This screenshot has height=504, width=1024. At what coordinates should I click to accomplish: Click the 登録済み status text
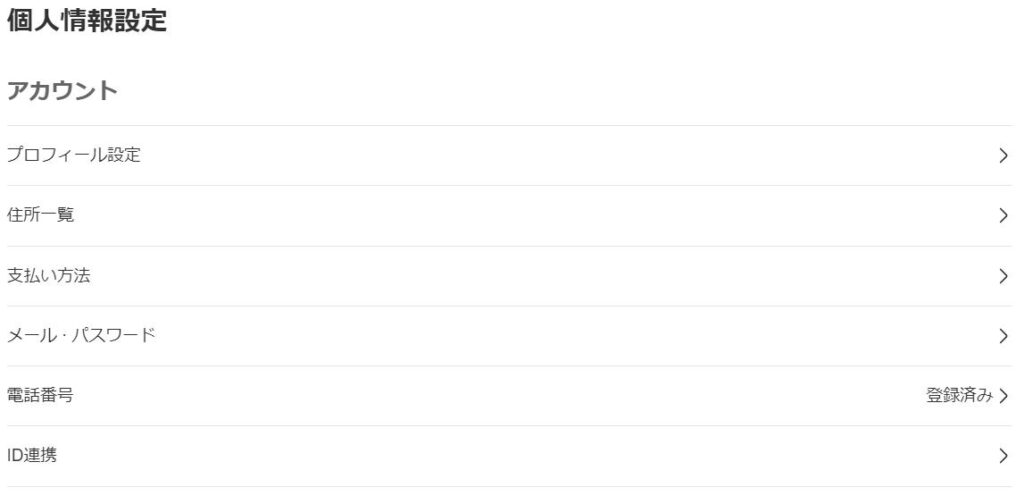tap(959, 395)
